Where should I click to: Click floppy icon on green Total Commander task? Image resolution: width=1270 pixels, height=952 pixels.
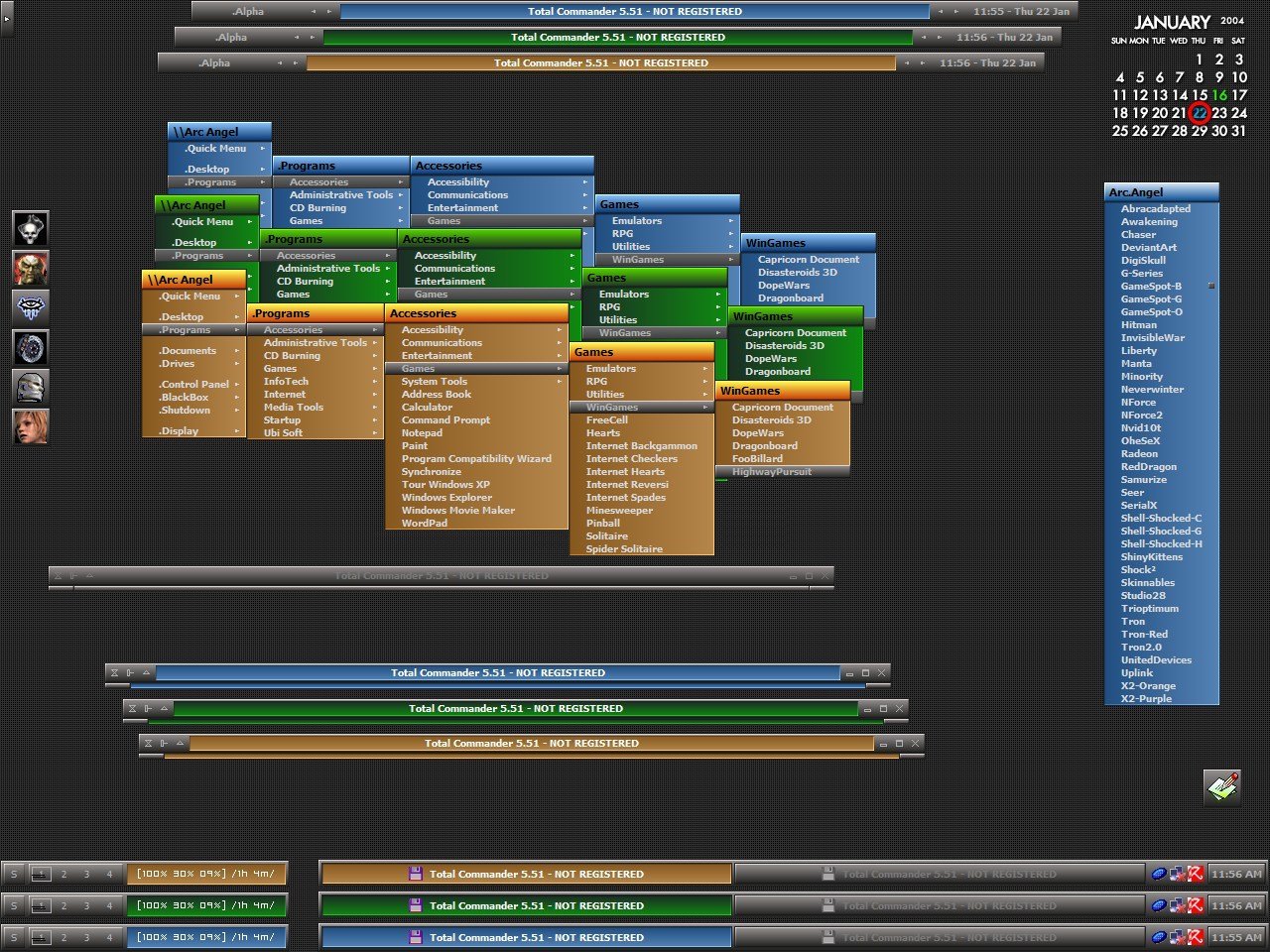coord(416,905)
